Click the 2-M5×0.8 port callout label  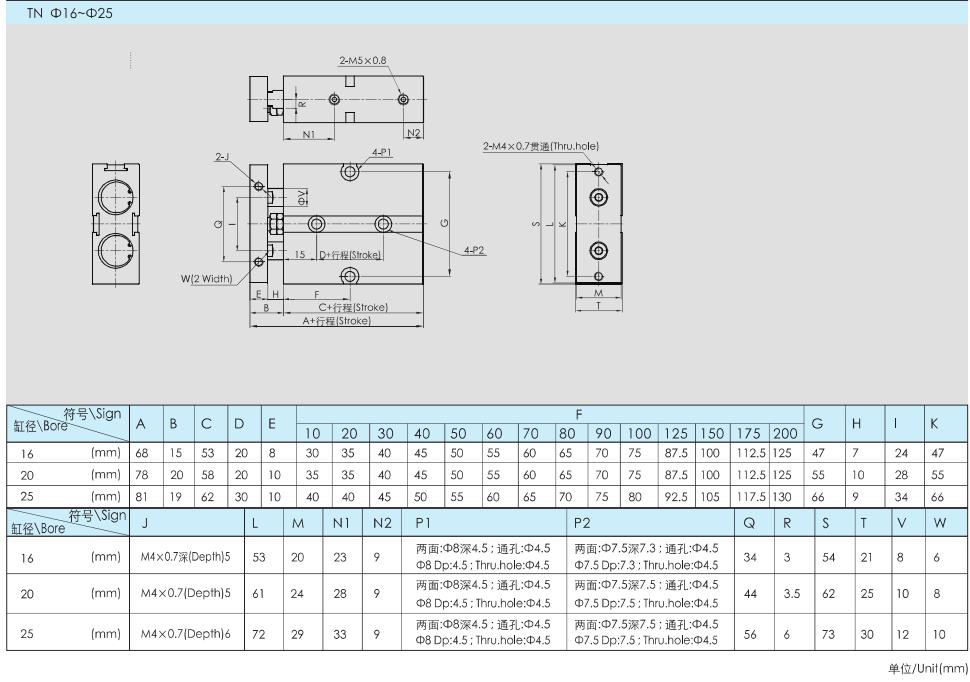pyautogui.click(x=363, y=61)
